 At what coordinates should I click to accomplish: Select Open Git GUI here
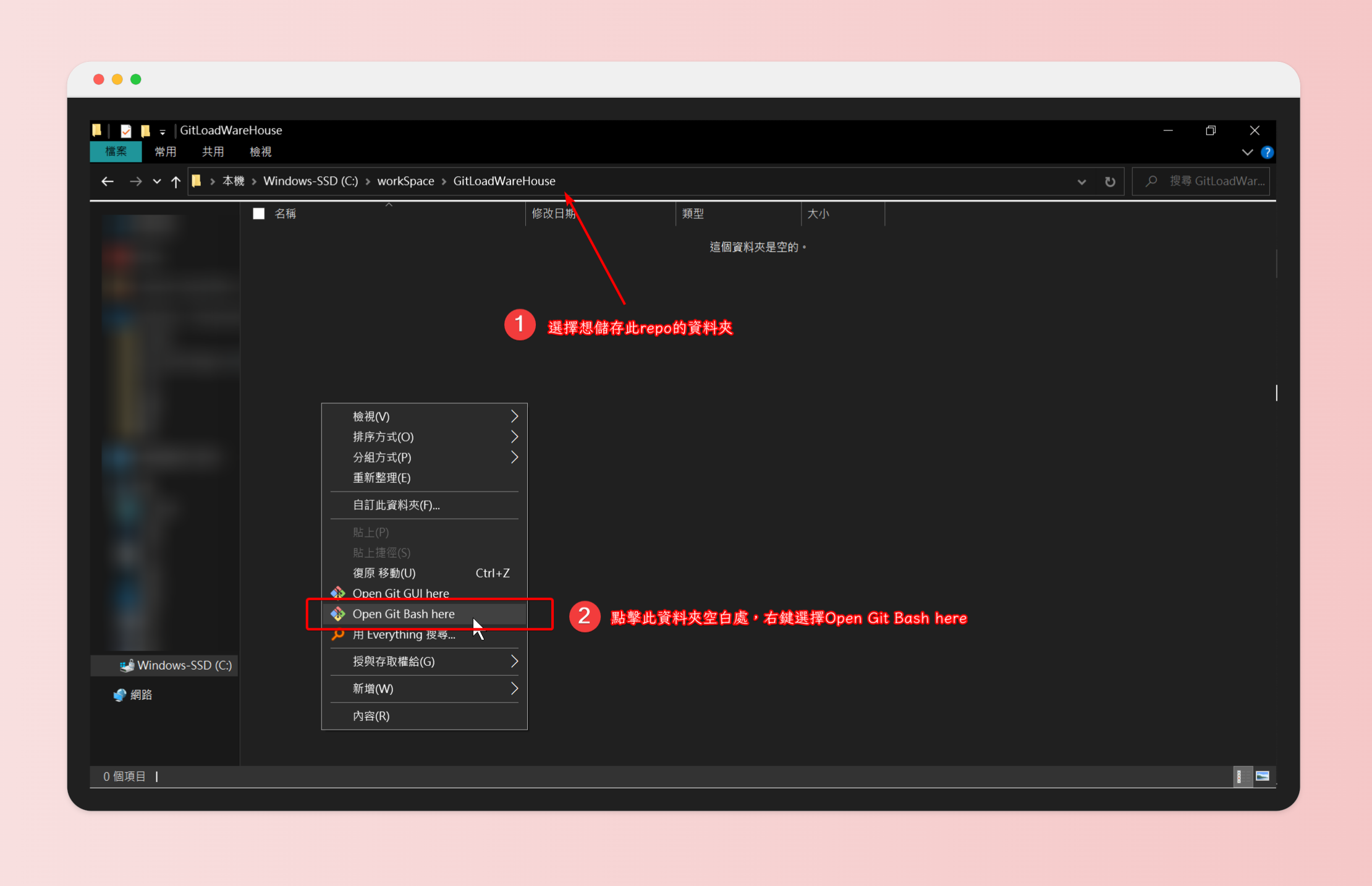pos(424,594)
